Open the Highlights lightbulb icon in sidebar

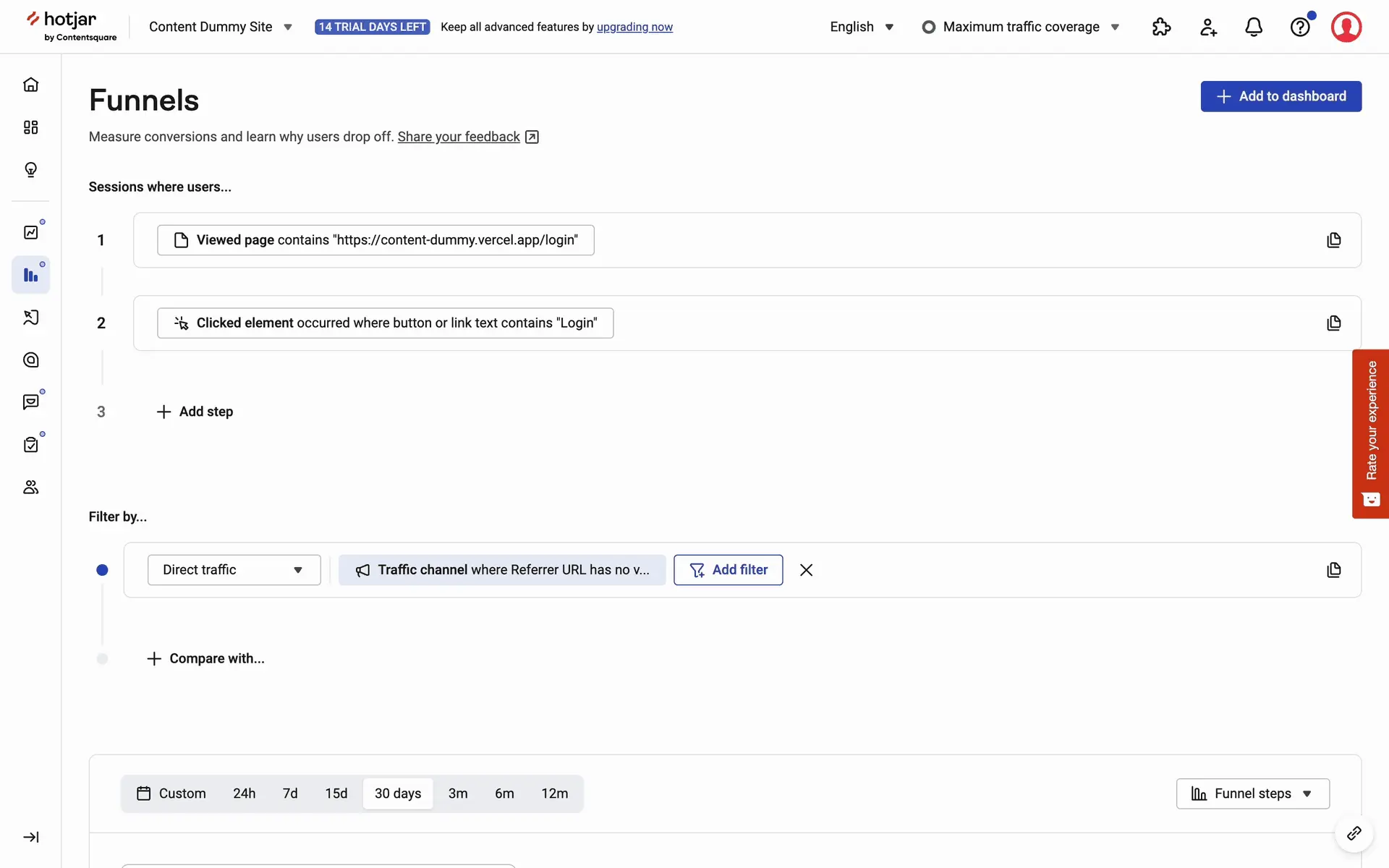pyautogui.click(x=30, y=170)
